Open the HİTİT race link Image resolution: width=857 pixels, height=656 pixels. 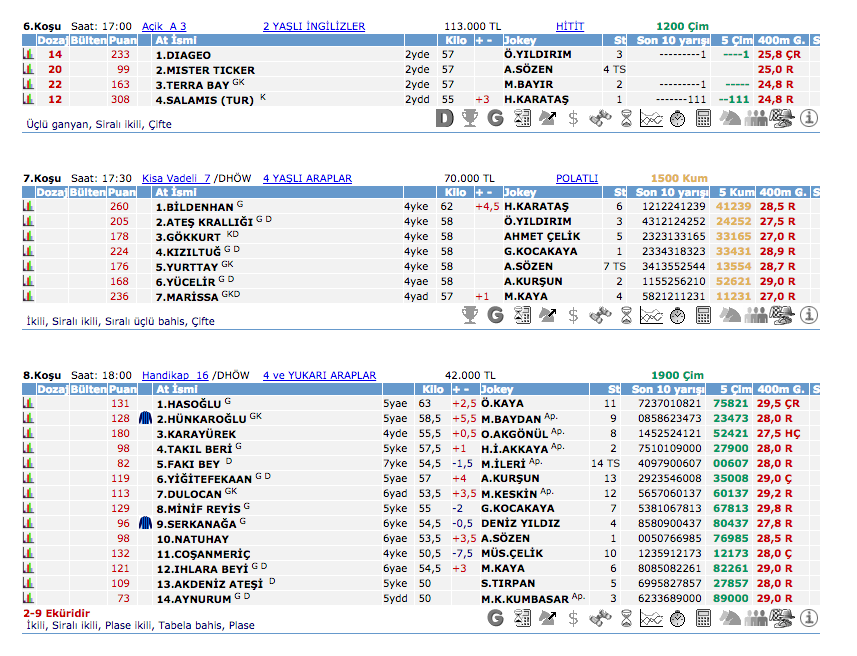[x=569, y=26]
